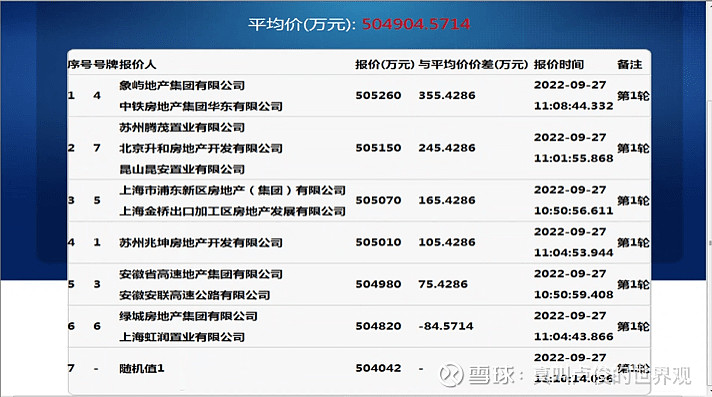Click the bid time 11:08:44.332
Image resolution: width=712 pixels, height=397 pixels.
coord(574,106)
